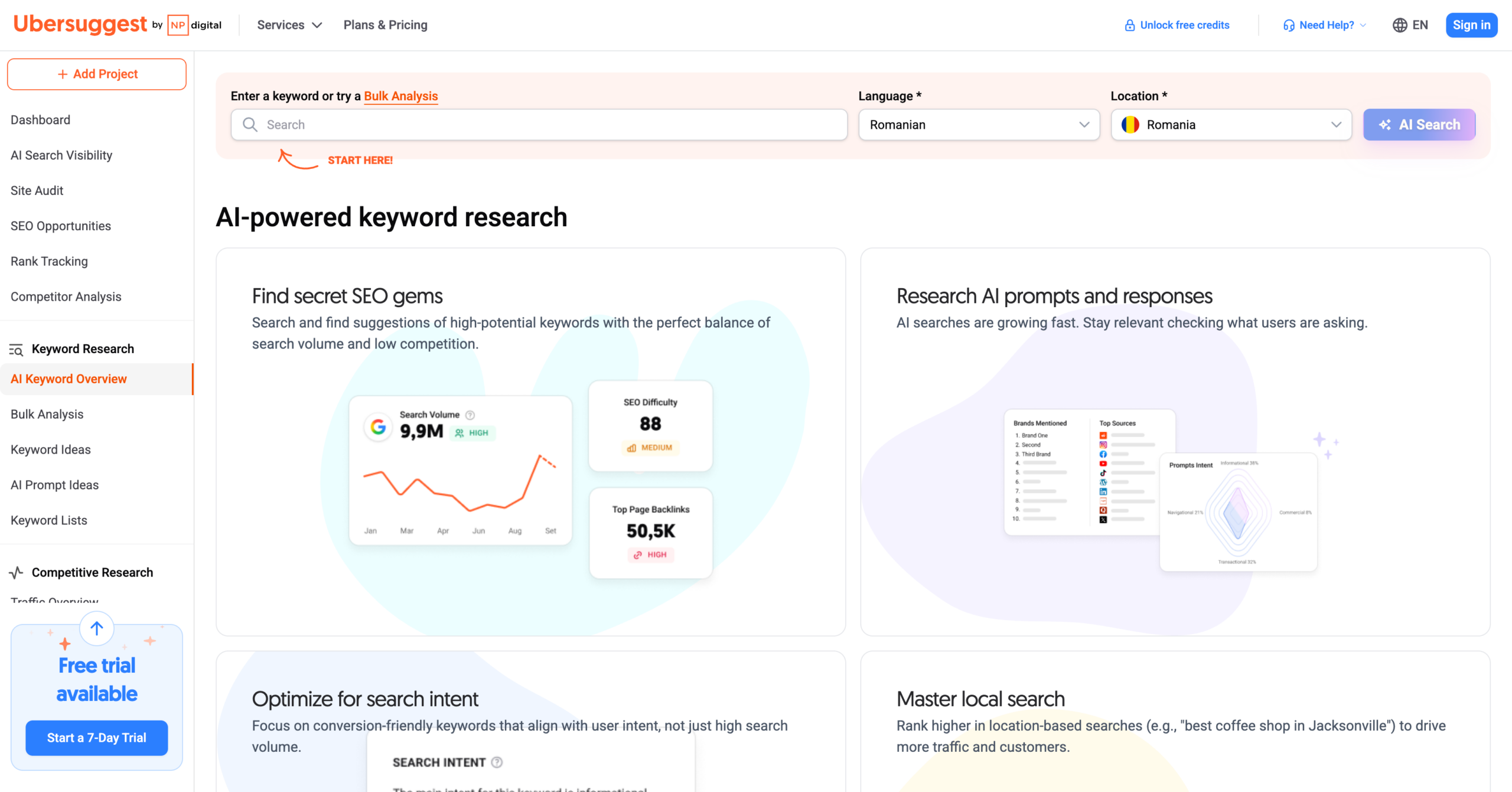
Task: Click the Prompts Intent radar chart card
Action: pyautogui.click(x=1239, y=512)
